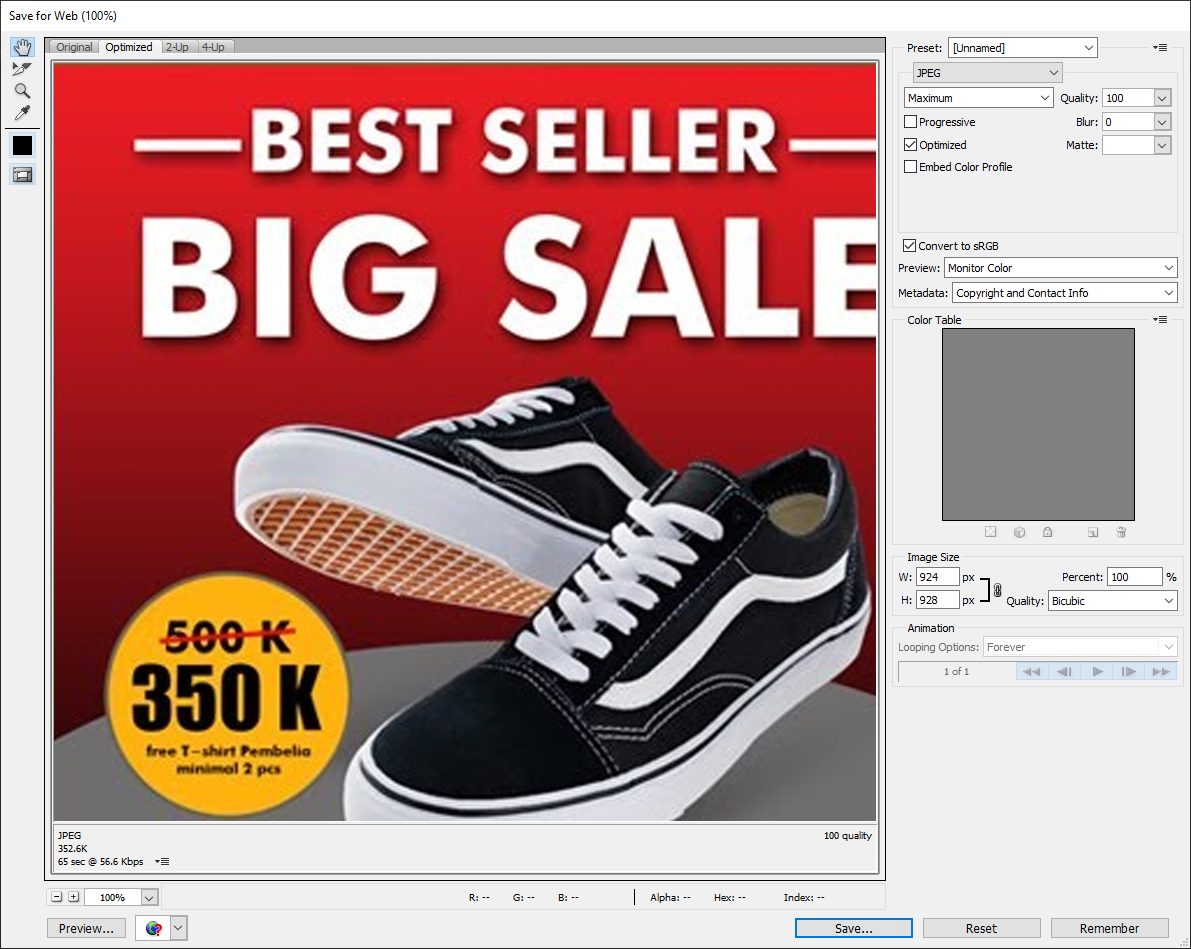Click the '352.6K' file size text
This screenshot has width=1191, height=949.
(73, 849)
